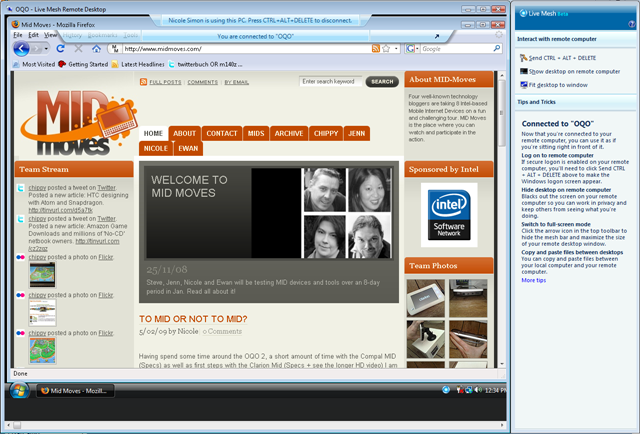Select the CONTACT navigation tab
Image resolution: width=640 pixels, height=434 pixels.
222,134
